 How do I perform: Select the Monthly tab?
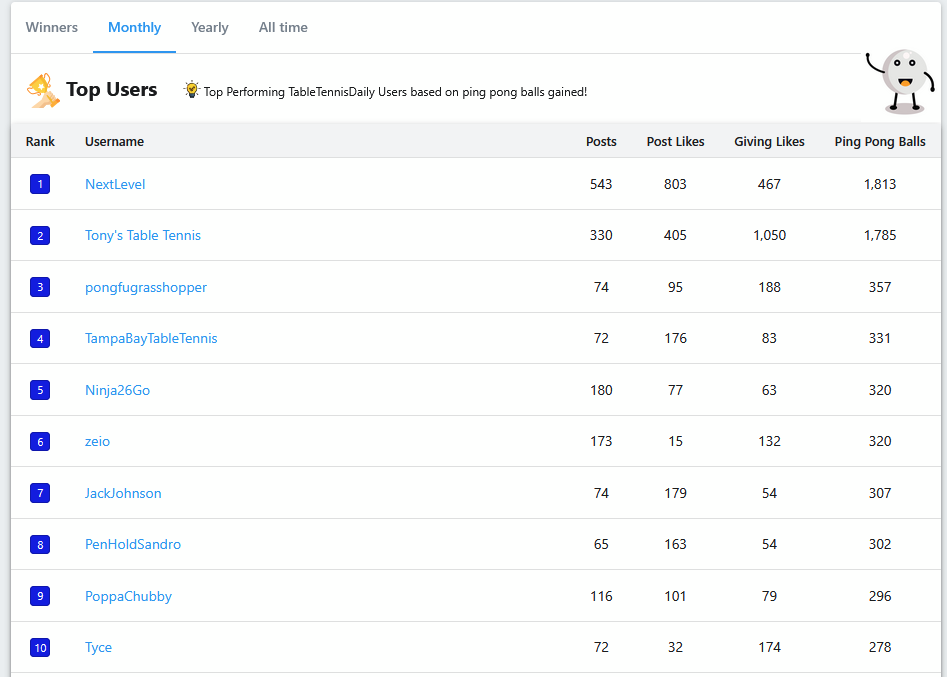[134, 27]
